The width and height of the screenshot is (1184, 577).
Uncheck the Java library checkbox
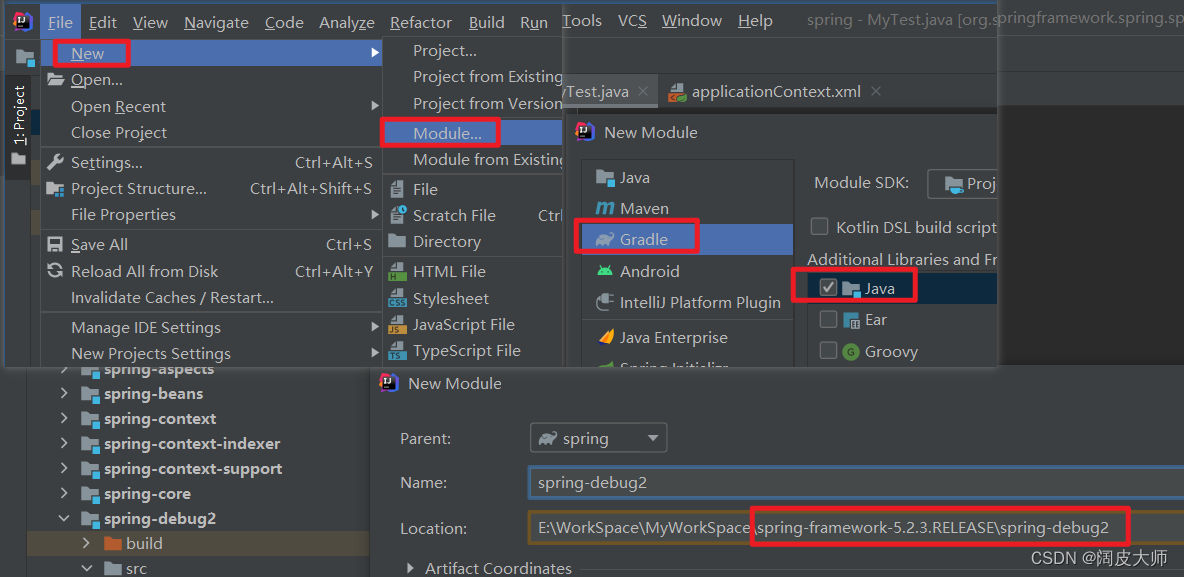828,288
